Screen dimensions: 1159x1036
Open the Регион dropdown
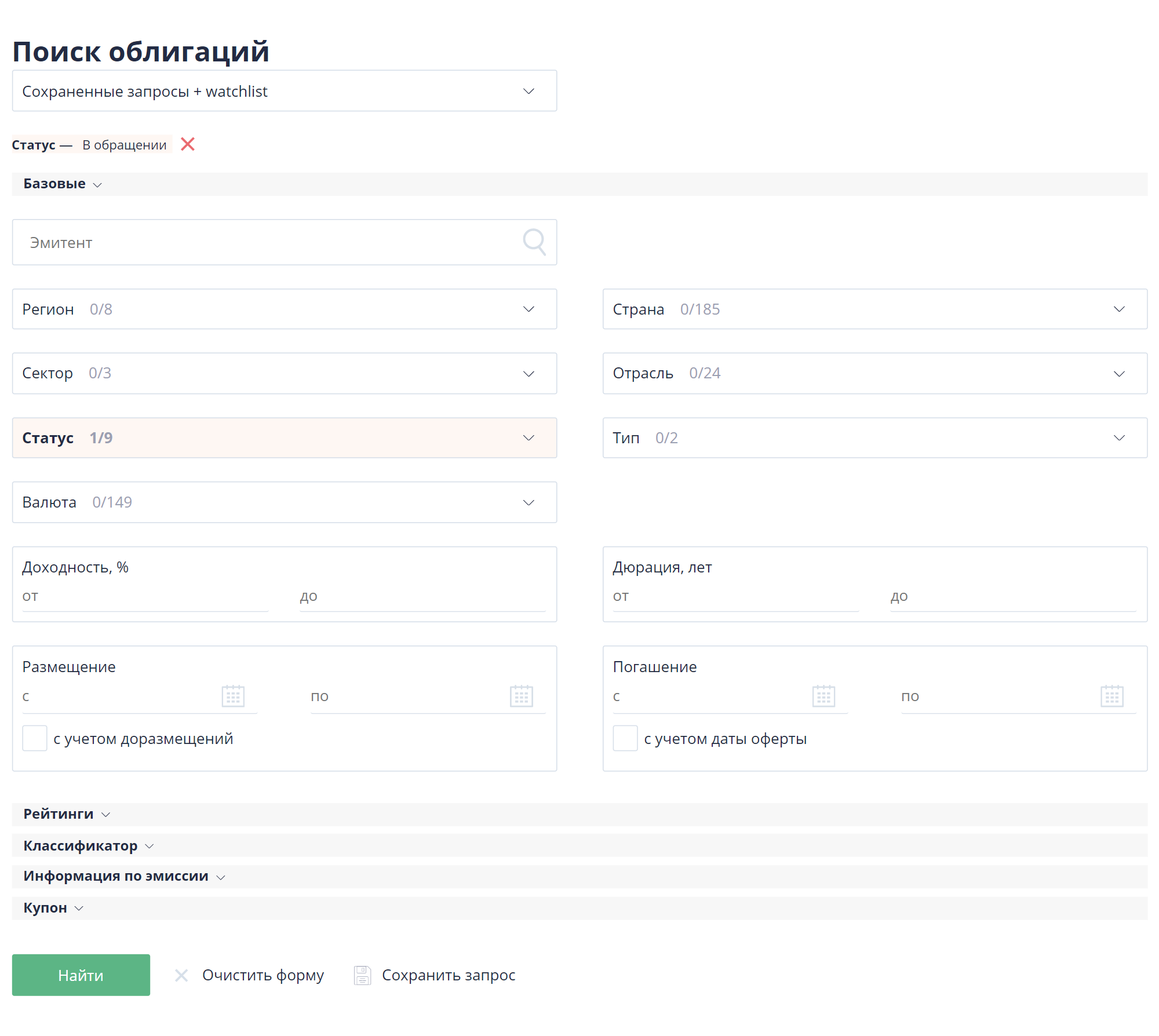pyautogui.click(x=285, y=309)
